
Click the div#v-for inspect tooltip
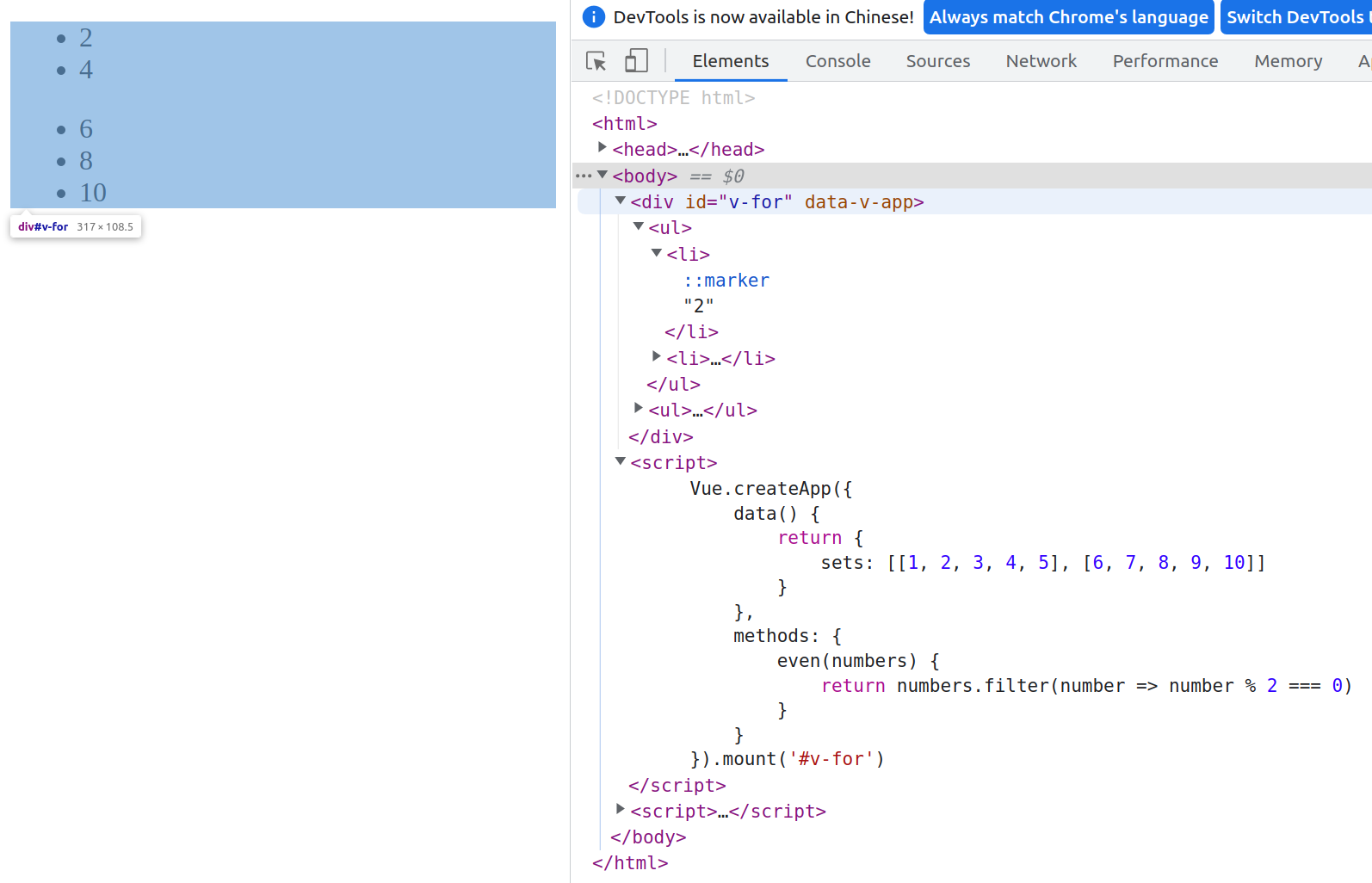76,227
